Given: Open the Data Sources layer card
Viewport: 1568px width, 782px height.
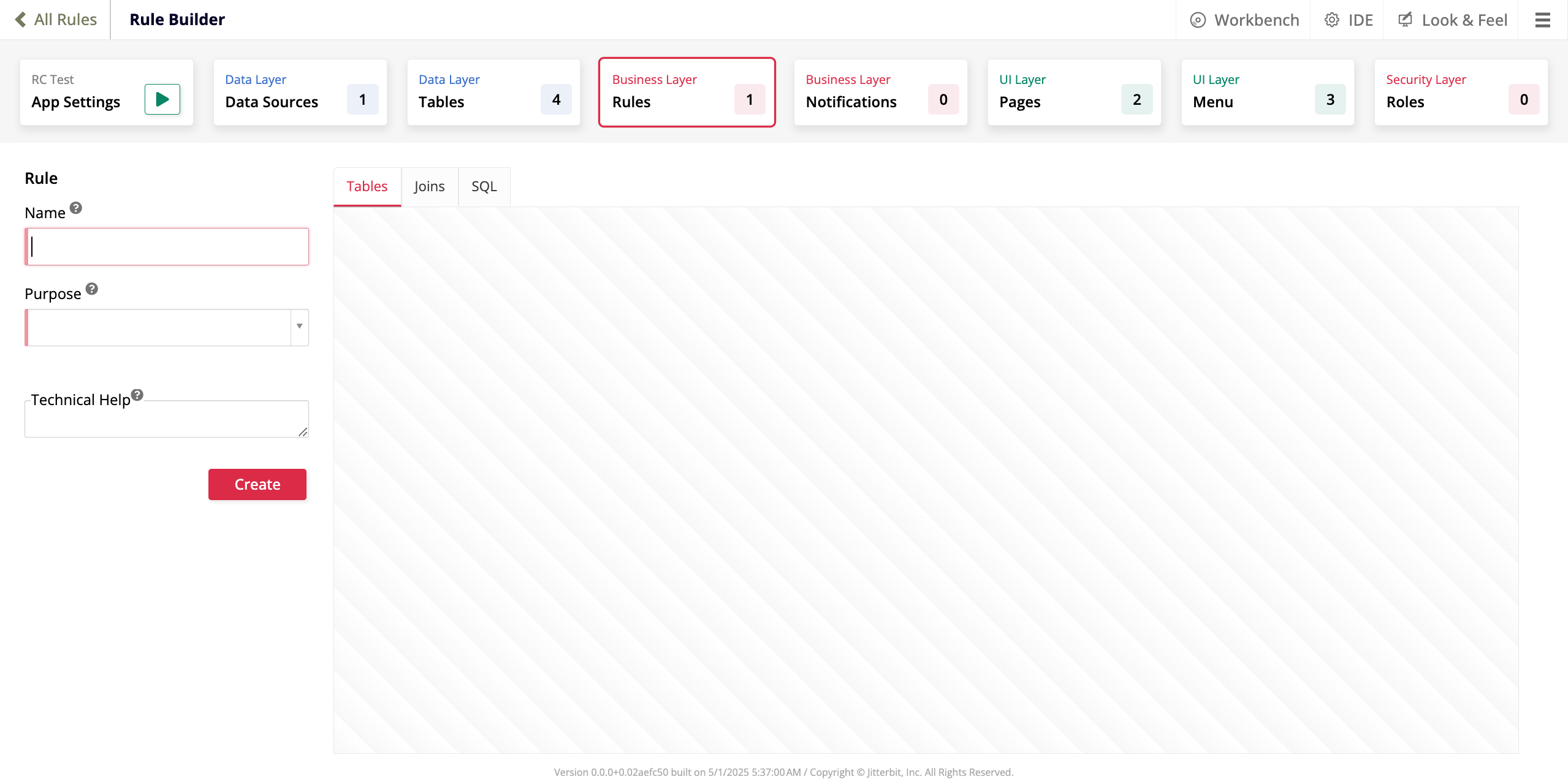Looking at the screenshot, I should (300, 93).
